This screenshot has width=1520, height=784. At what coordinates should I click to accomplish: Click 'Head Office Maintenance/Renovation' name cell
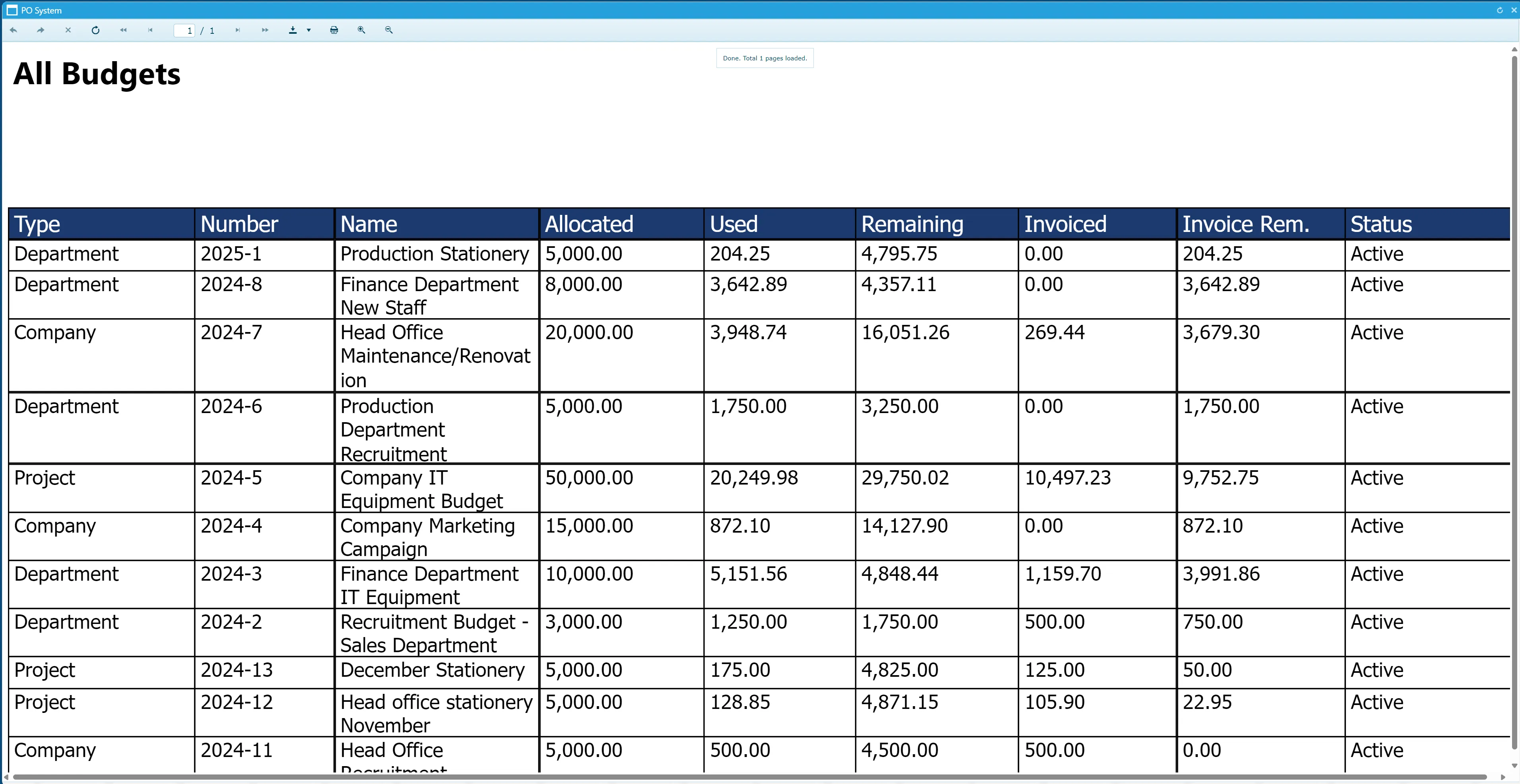pyautogui.click(x=437, y=356)
